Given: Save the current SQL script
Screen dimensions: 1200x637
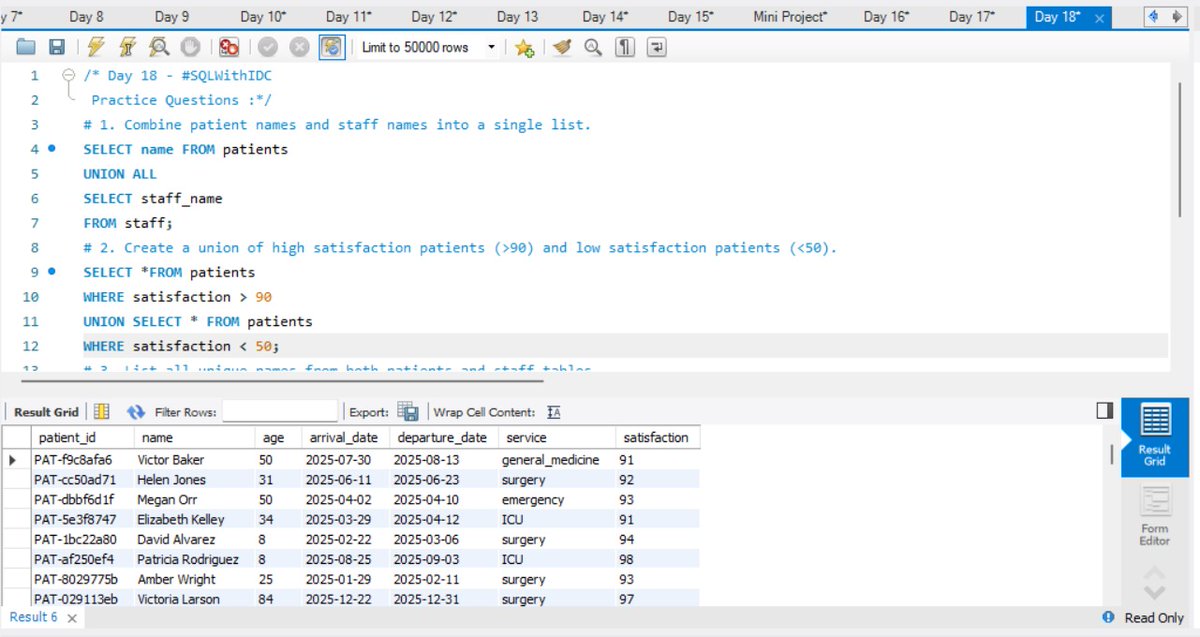Looking at the screenshot, I should 57,47.
